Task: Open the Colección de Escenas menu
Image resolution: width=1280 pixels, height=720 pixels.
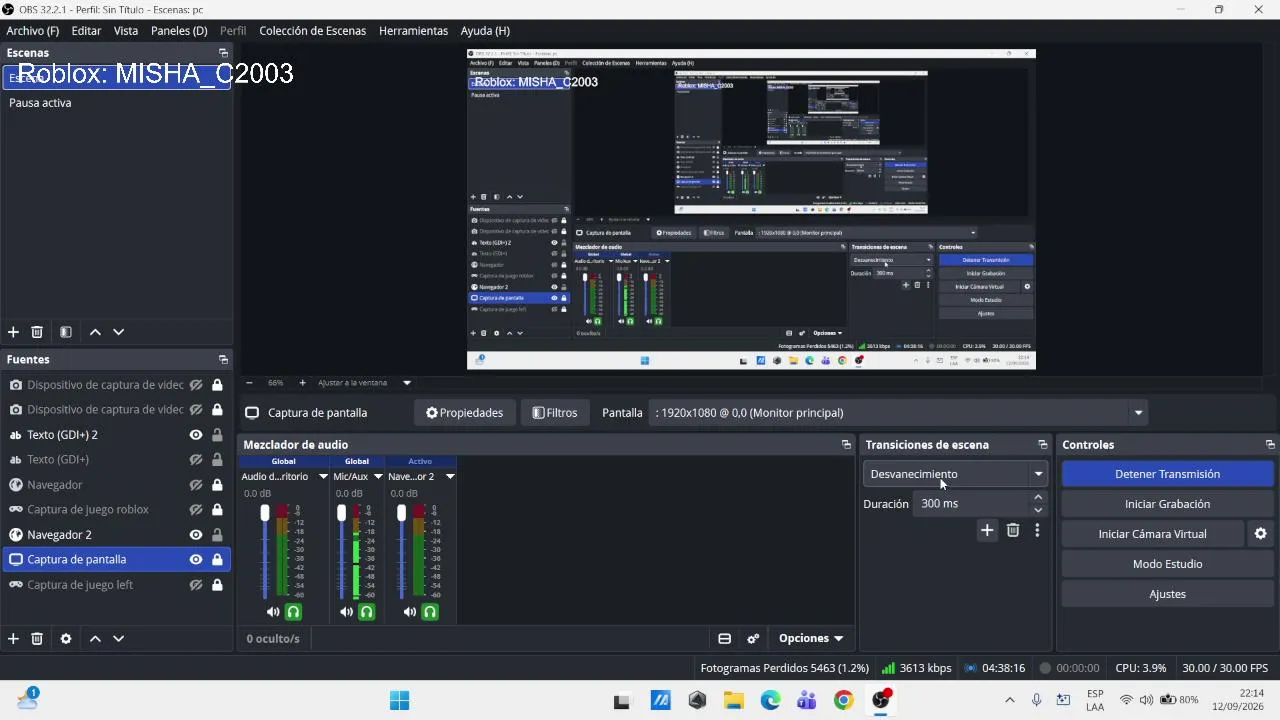Action: 313,31
